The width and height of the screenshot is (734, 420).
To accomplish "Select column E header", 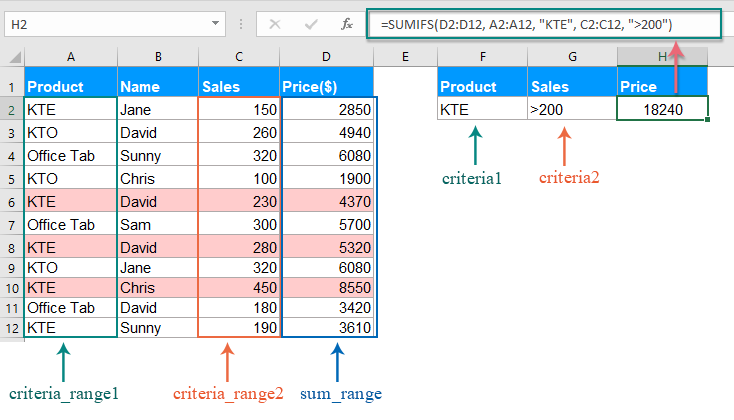I will click(x=405, y=57).
